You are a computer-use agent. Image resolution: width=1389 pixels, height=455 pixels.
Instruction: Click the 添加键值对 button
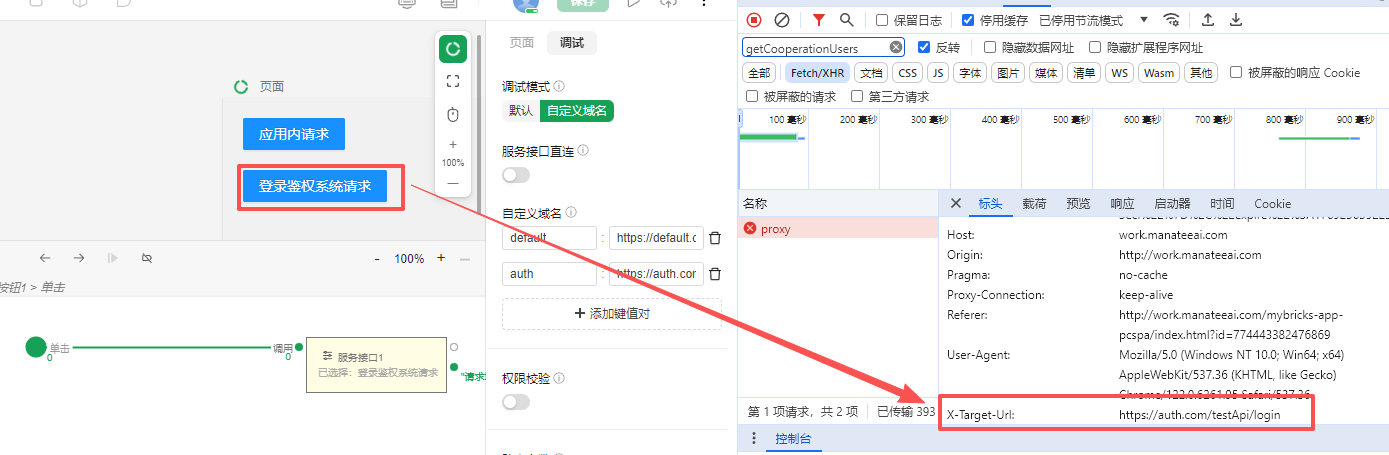tap(611, 313)
